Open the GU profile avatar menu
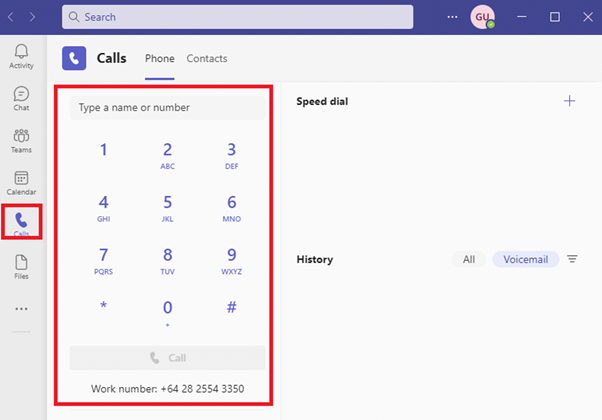Image resolution: width=602 pixels, height=420 pixels. pyautogui.click(x=483, y=17)
